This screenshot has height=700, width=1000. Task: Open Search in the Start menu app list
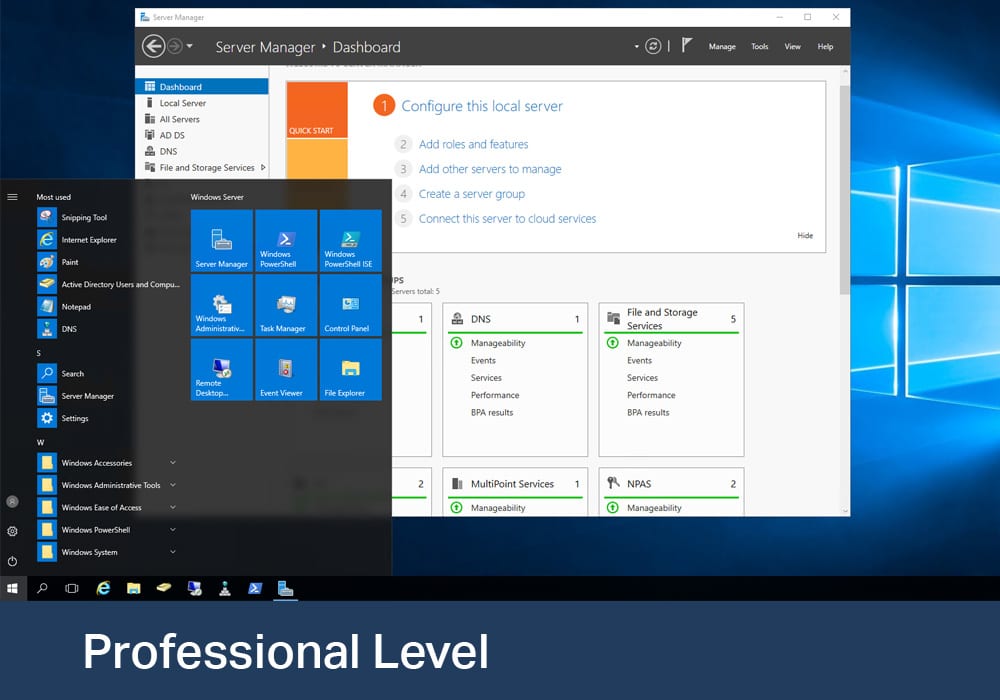tap(108, 374)
